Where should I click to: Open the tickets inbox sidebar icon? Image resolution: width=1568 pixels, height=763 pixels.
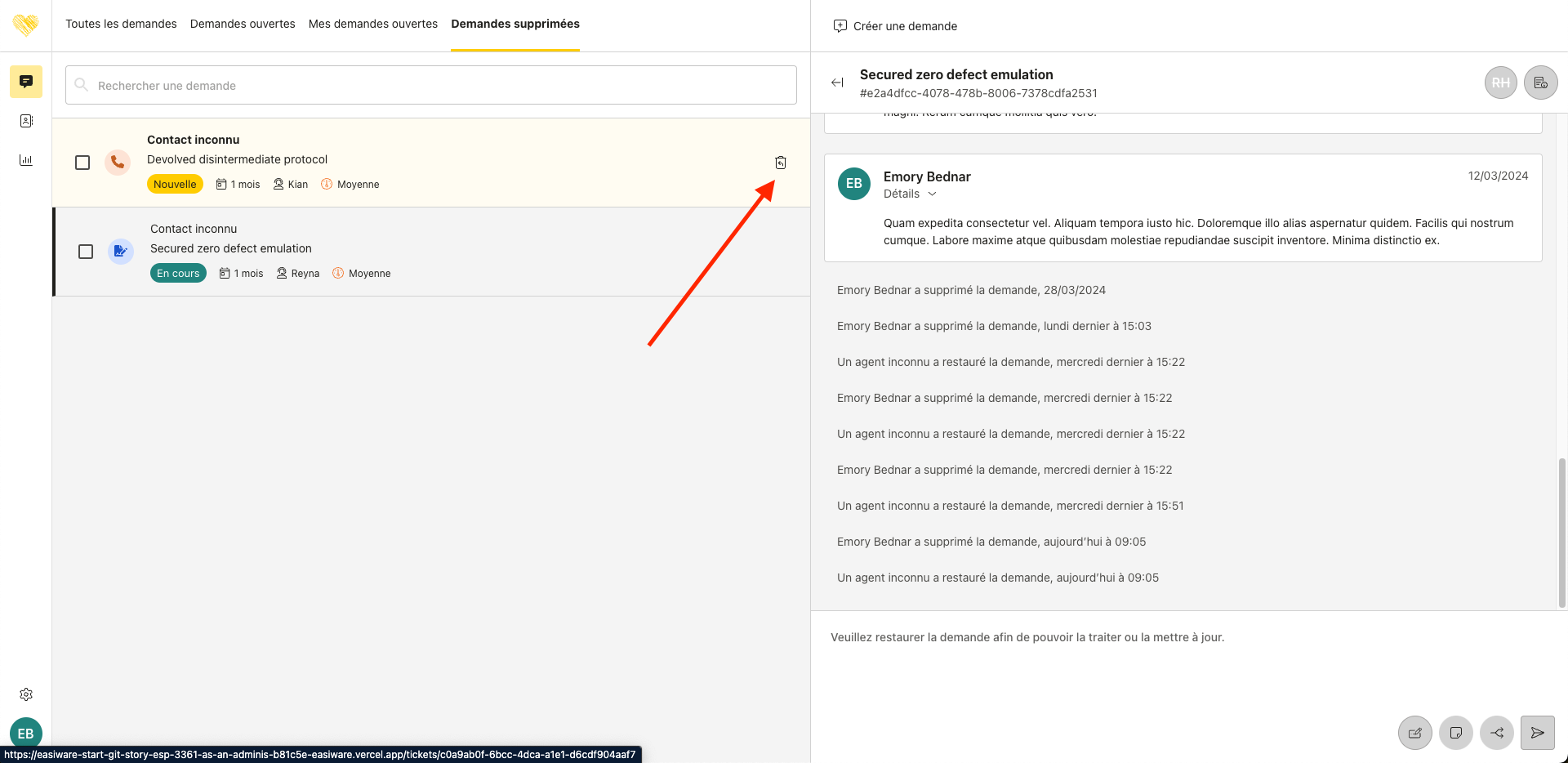[26, 82]
